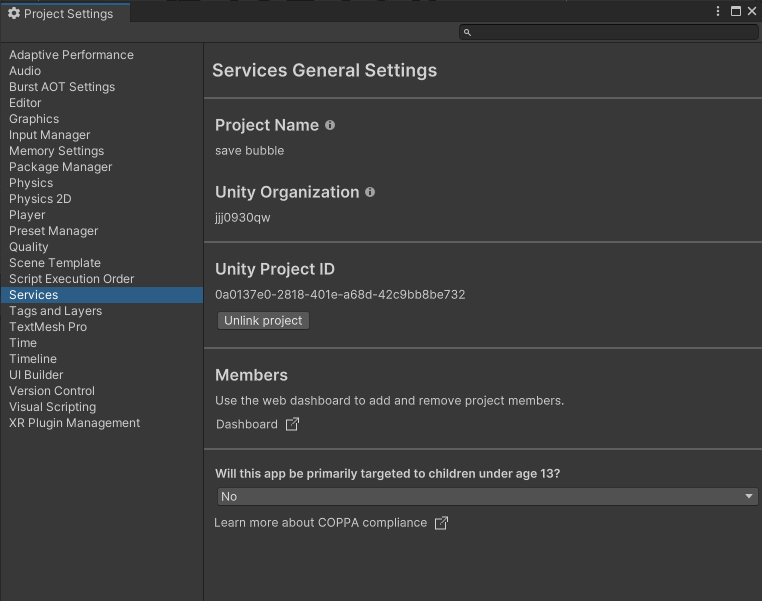Image resolution: width=762 pixels, height=601 pixels.
Task: Open Input Manager settings
Action: coord(49,135)
